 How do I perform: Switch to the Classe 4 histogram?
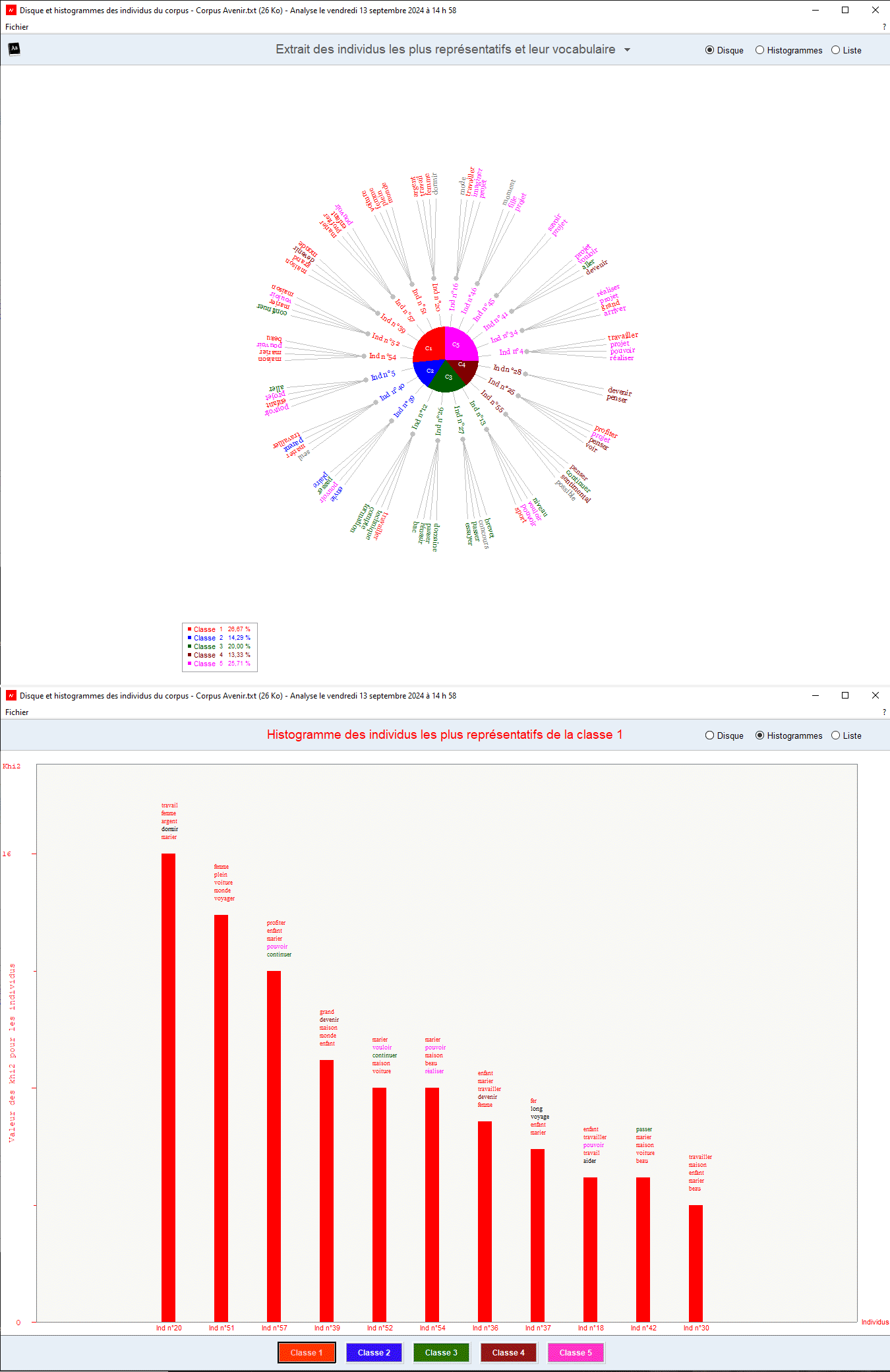coord(508,1352)
